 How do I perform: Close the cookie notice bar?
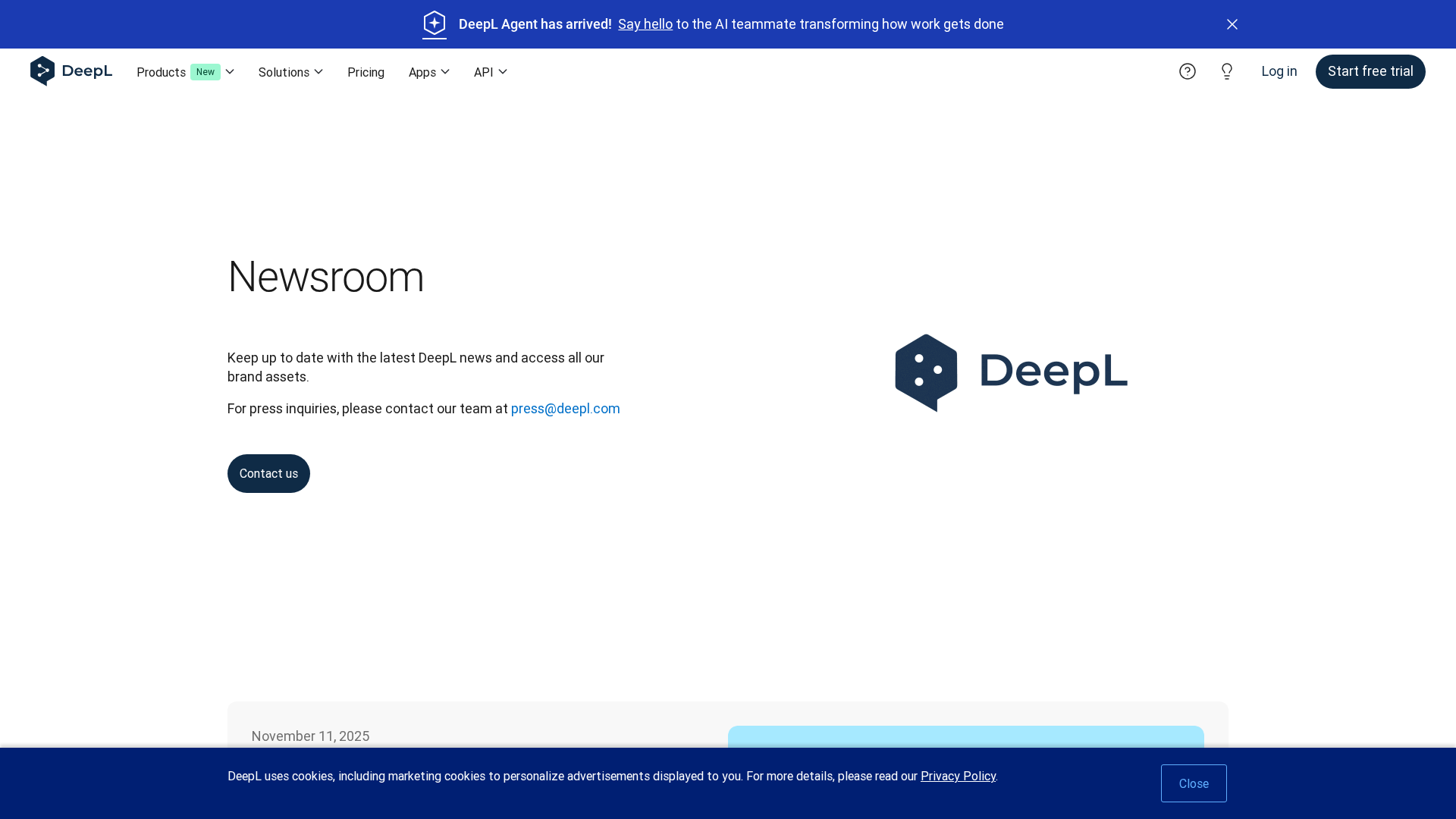[x=1193, y=783]
